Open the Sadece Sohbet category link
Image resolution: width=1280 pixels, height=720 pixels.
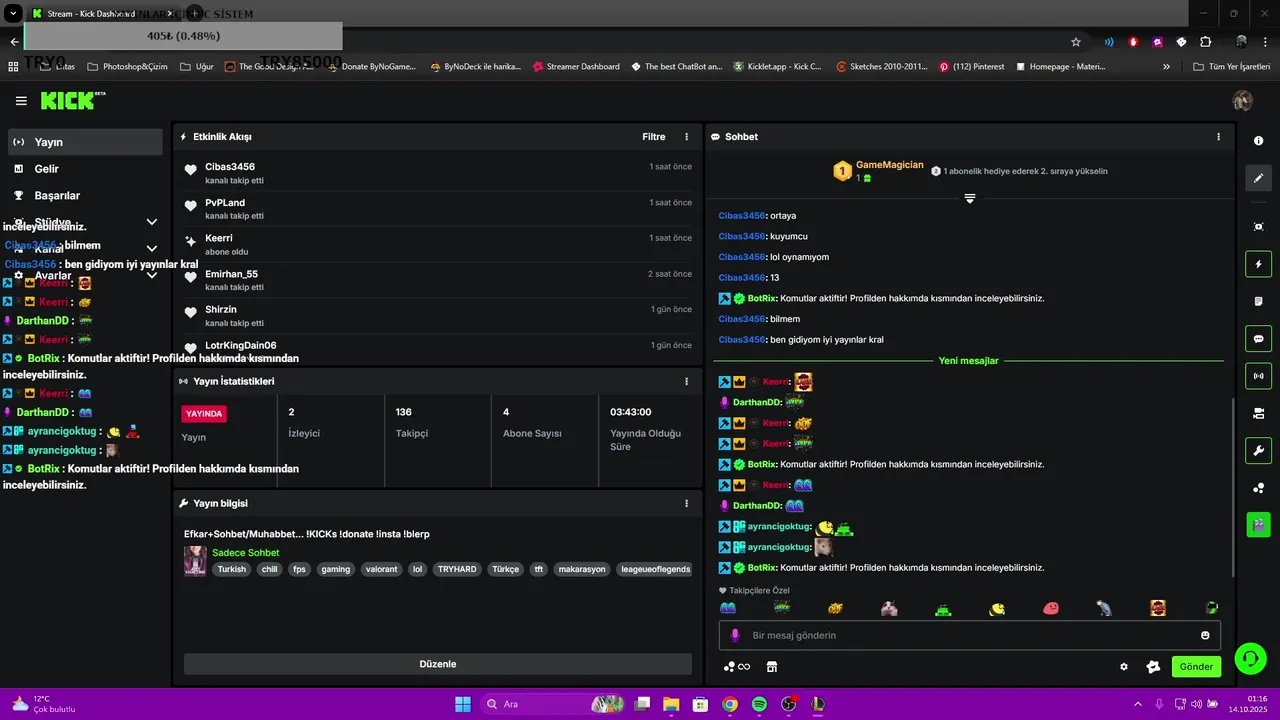click(x=246, y=553)
